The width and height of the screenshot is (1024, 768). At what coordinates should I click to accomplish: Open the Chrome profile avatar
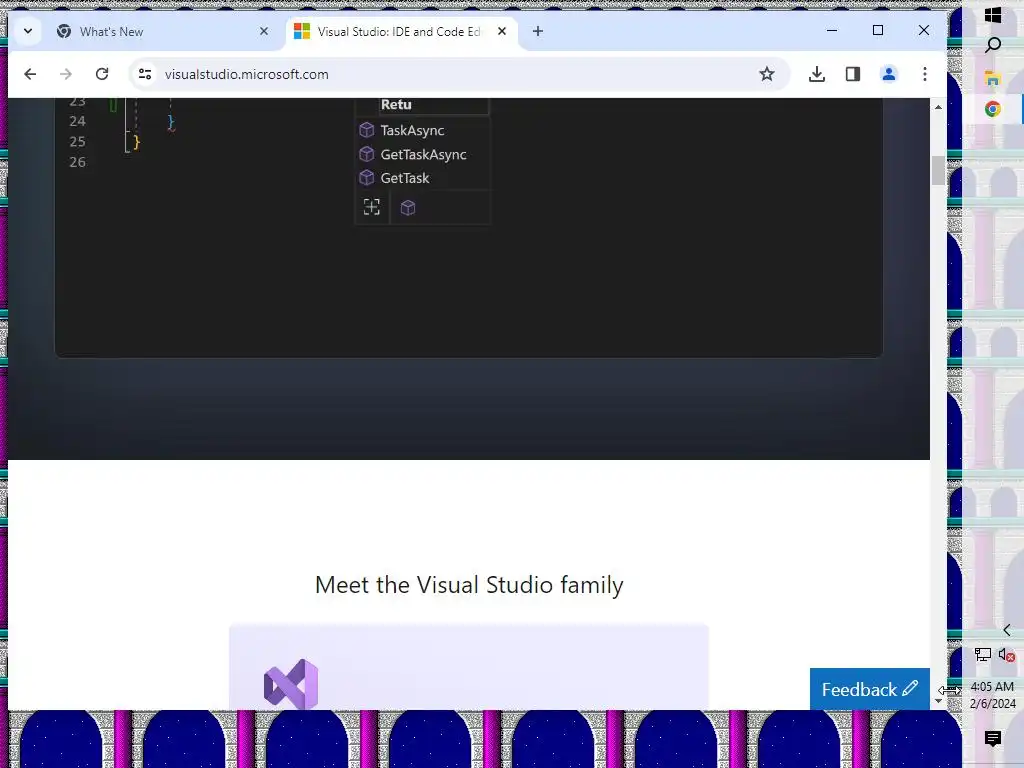(889, 74)
